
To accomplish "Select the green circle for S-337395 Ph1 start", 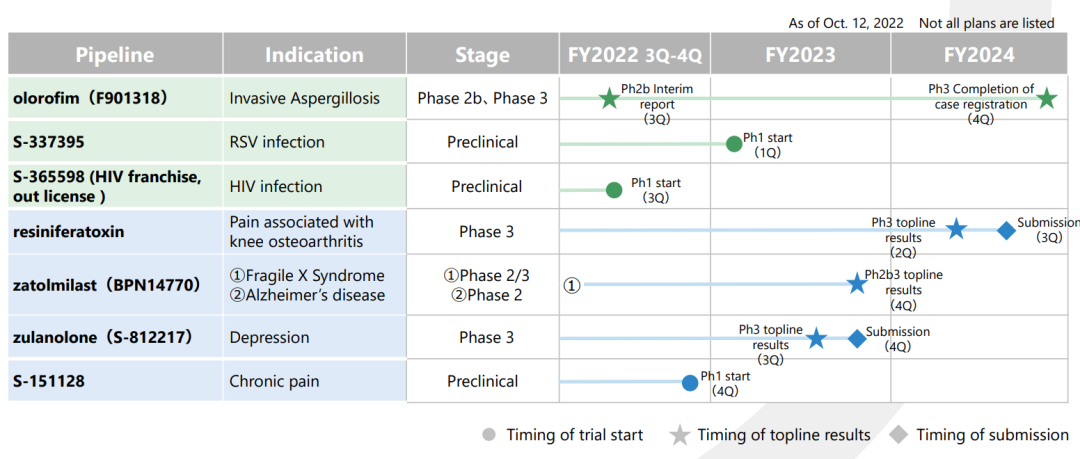I will point(734,143).
